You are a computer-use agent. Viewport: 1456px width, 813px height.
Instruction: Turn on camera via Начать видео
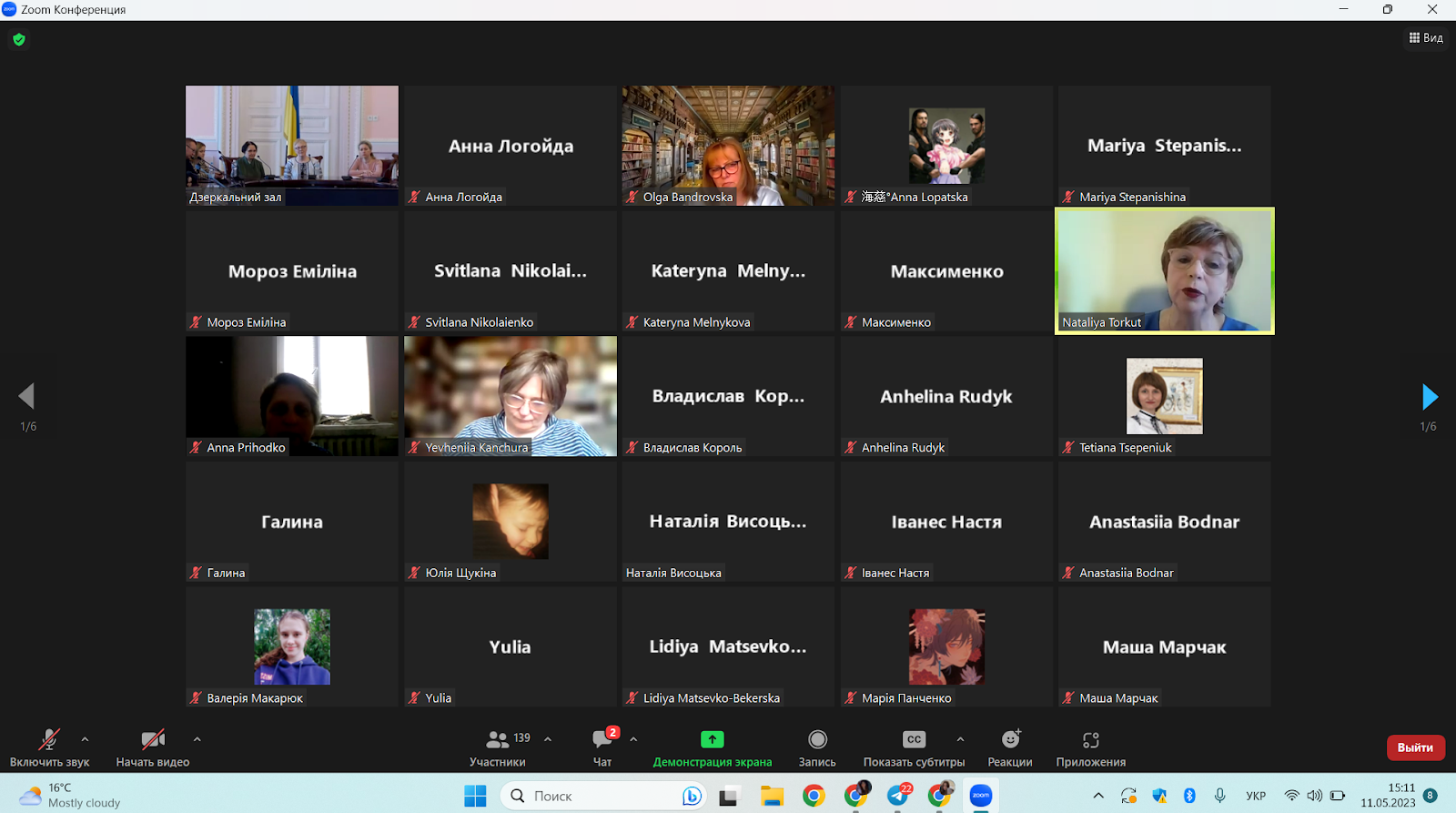152,747
